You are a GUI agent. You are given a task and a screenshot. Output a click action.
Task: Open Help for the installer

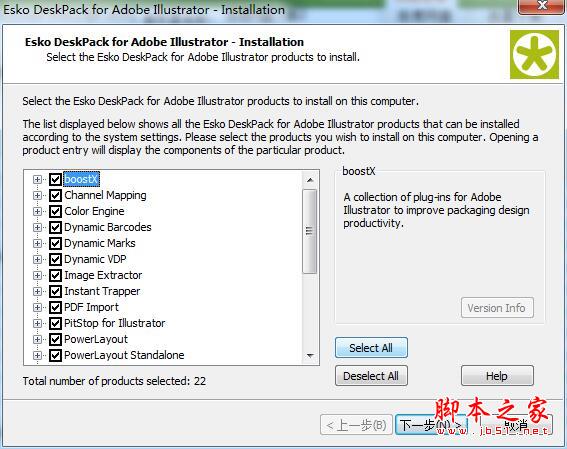click(497, 376)
